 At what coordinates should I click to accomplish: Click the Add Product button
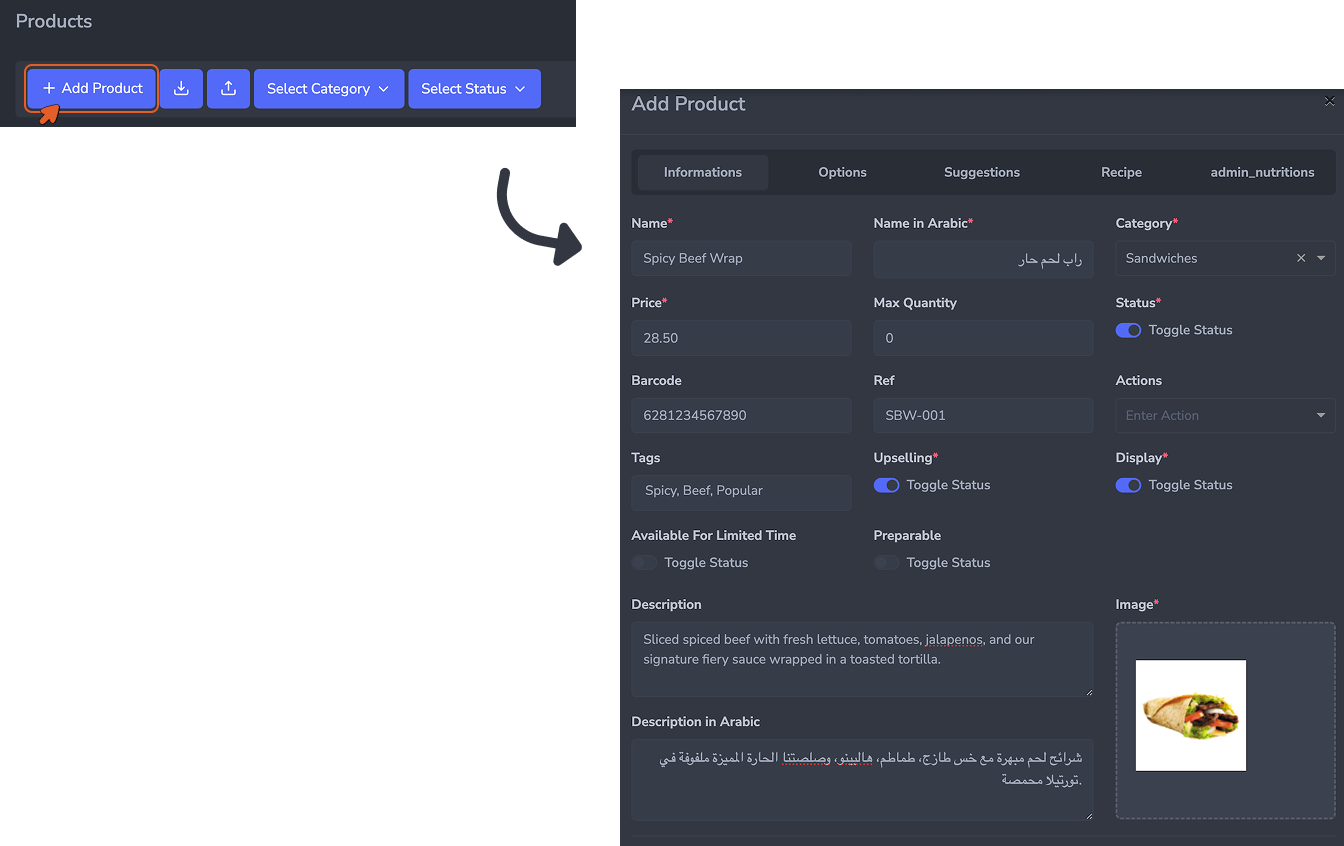tap(92, 88)
